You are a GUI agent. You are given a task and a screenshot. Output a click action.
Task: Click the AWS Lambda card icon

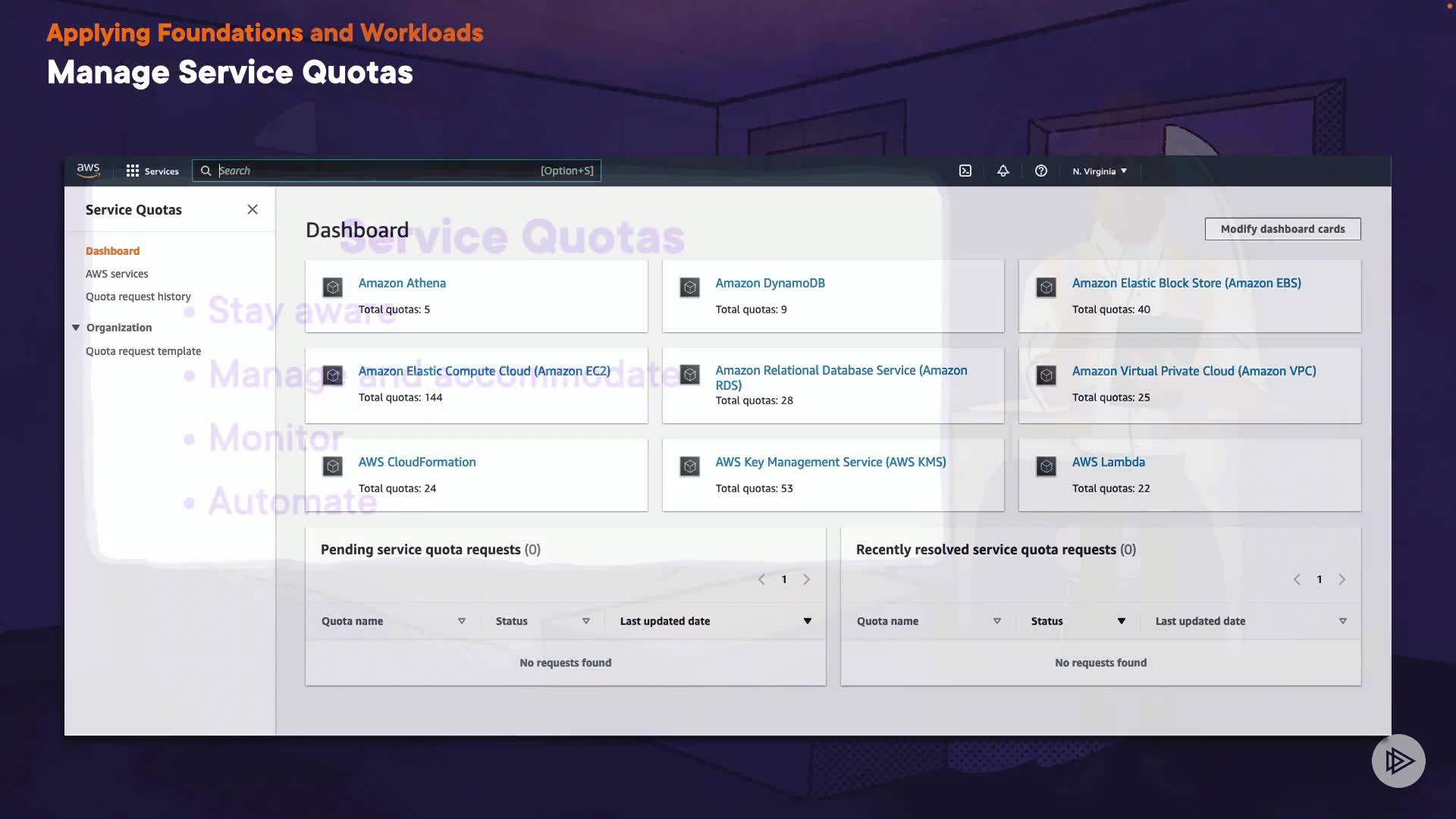pos(1046,466)
